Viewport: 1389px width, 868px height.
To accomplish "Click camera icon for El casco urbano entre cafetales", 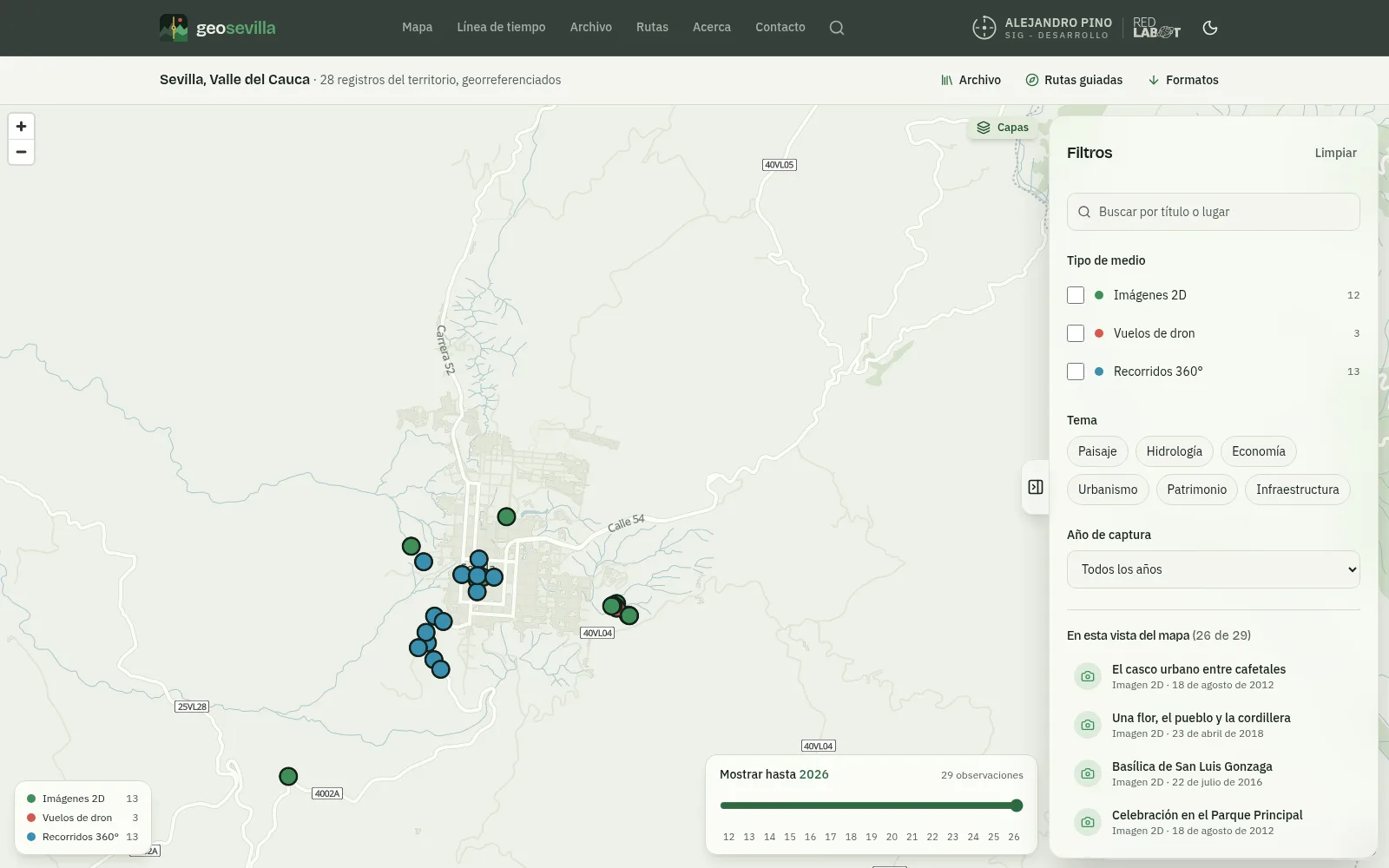I will tap(1088, 676).
